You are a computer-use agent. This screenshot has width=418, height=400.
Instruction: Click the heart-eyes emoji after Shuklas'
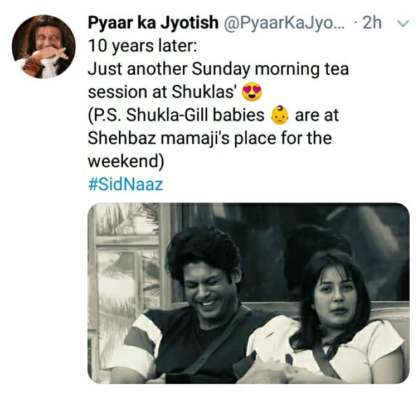(252, 92)
